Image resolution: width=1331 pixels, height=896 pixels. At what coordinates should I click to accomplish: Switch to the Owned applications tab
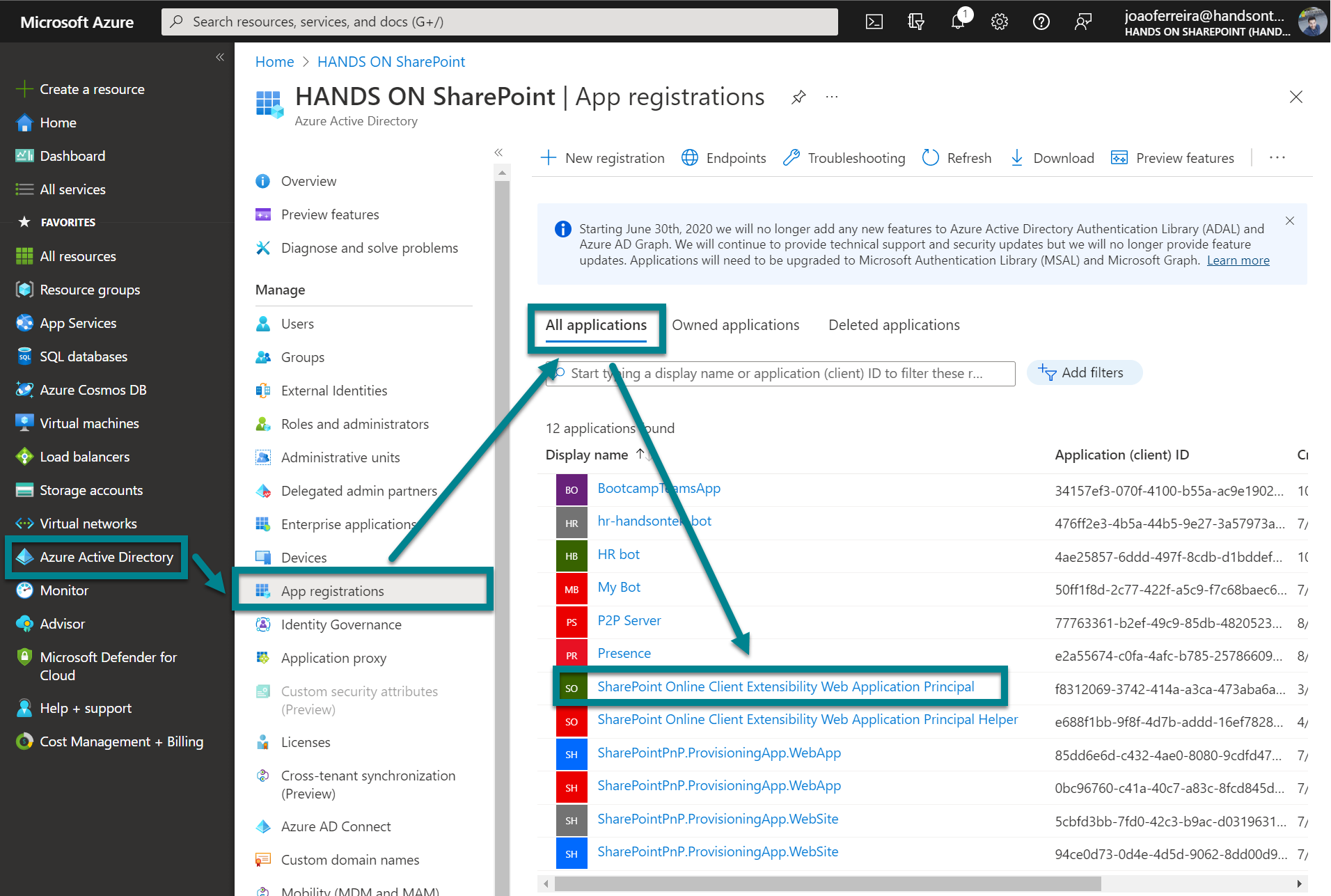click(735, 324)
